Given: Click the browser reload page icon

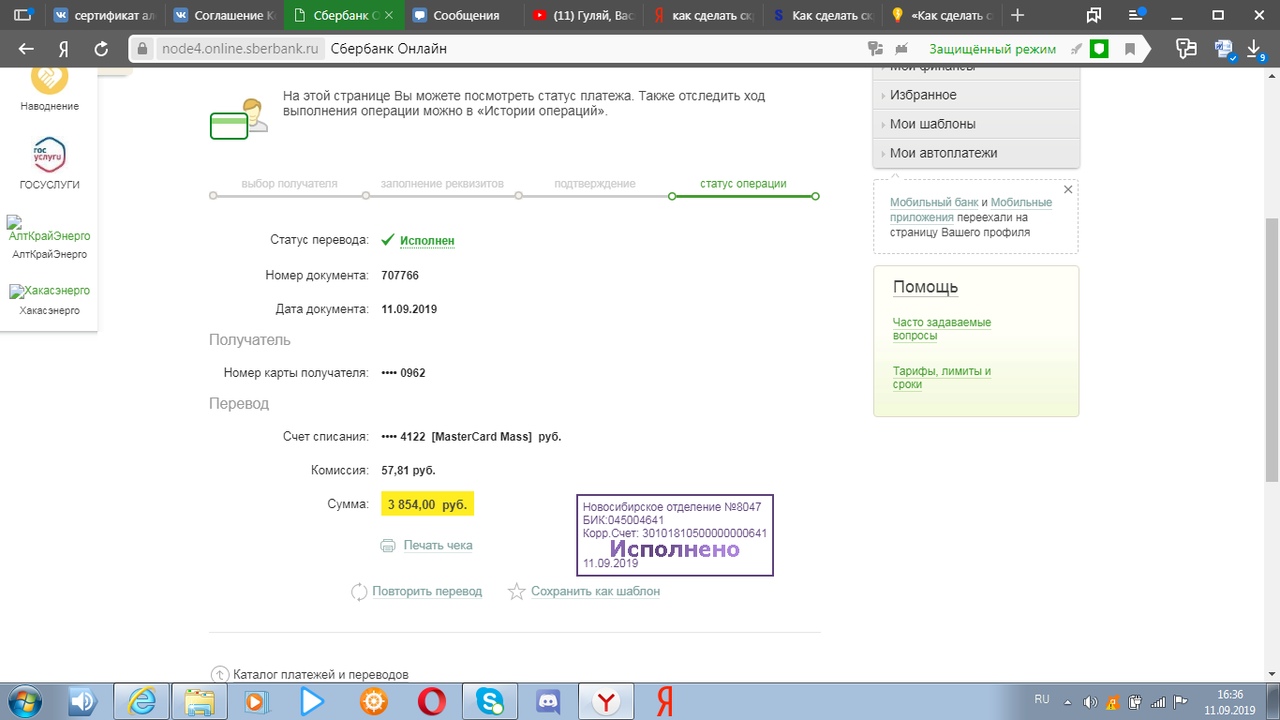Looking at the screenshot, I should [x=101, y=49].
